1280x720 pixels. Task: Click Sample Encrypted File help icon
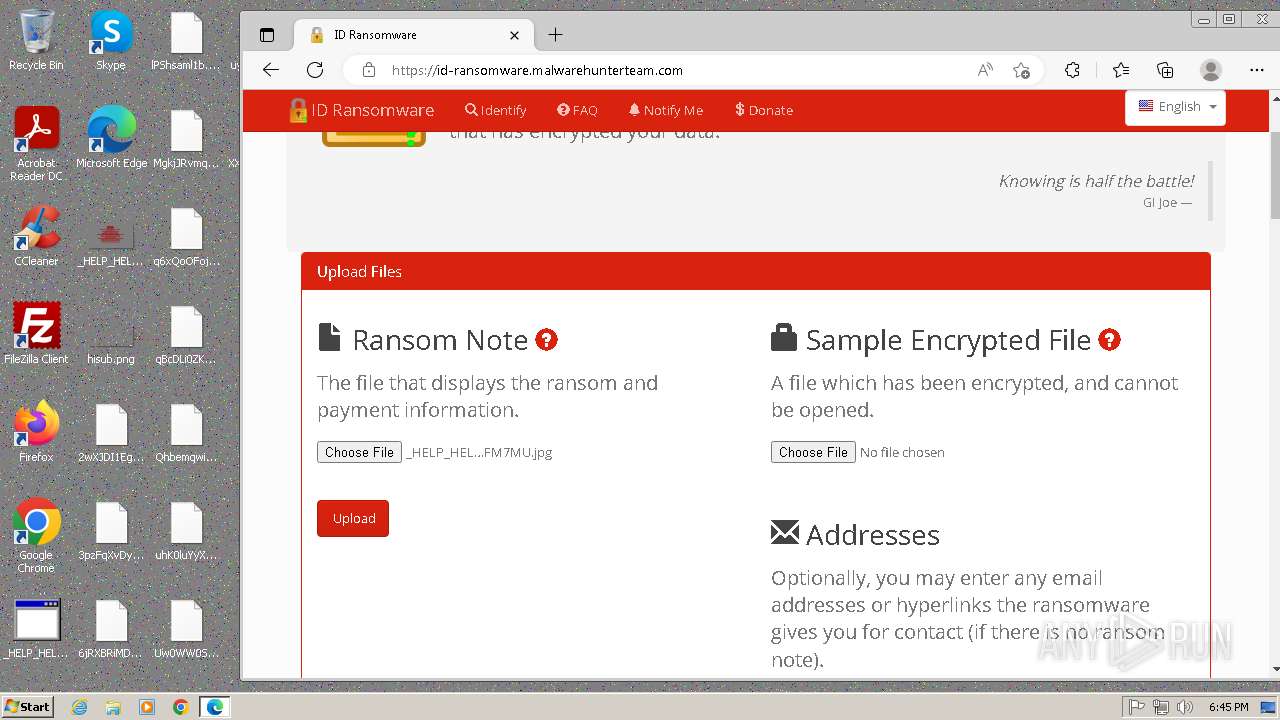point(1109,340)
